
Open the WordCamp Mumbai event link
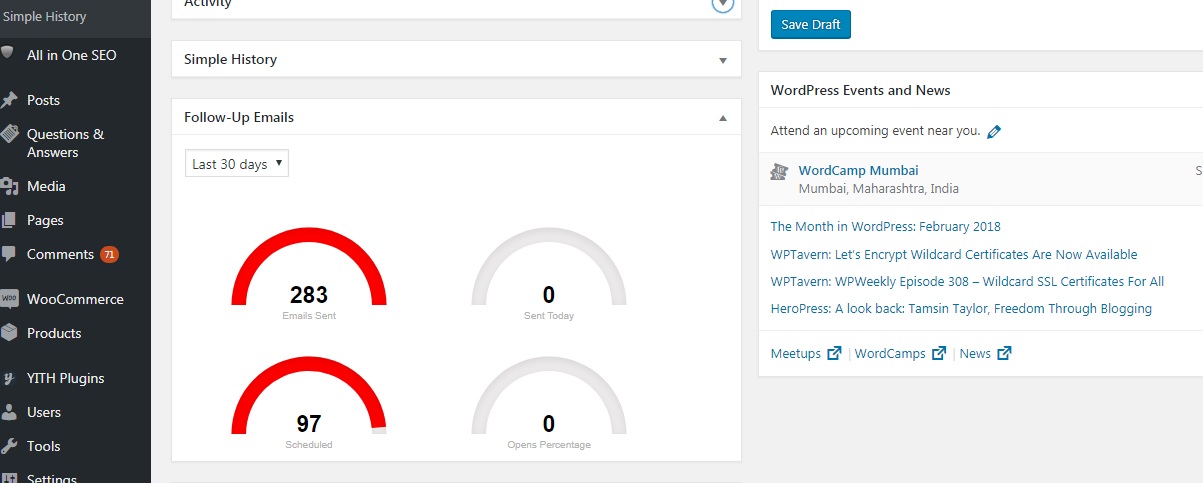pyautogui.click(x=858, y=170)
